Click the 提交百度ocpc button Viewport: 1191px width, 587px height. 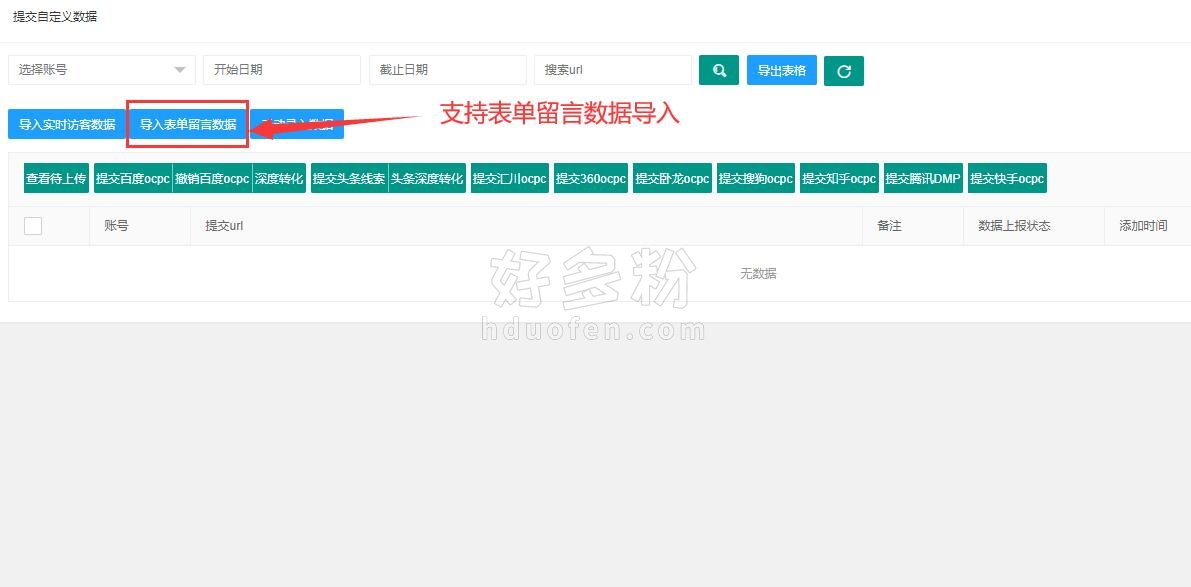point(133,178)
